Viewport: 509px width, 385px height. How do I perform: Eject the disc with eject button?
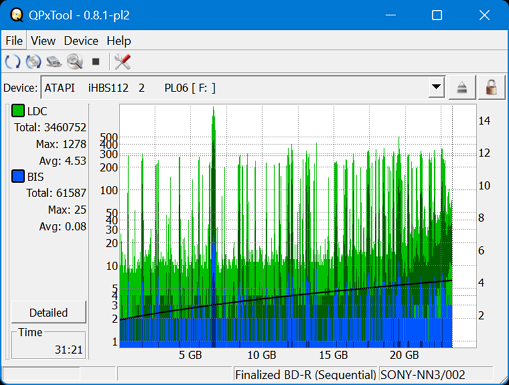462,88
